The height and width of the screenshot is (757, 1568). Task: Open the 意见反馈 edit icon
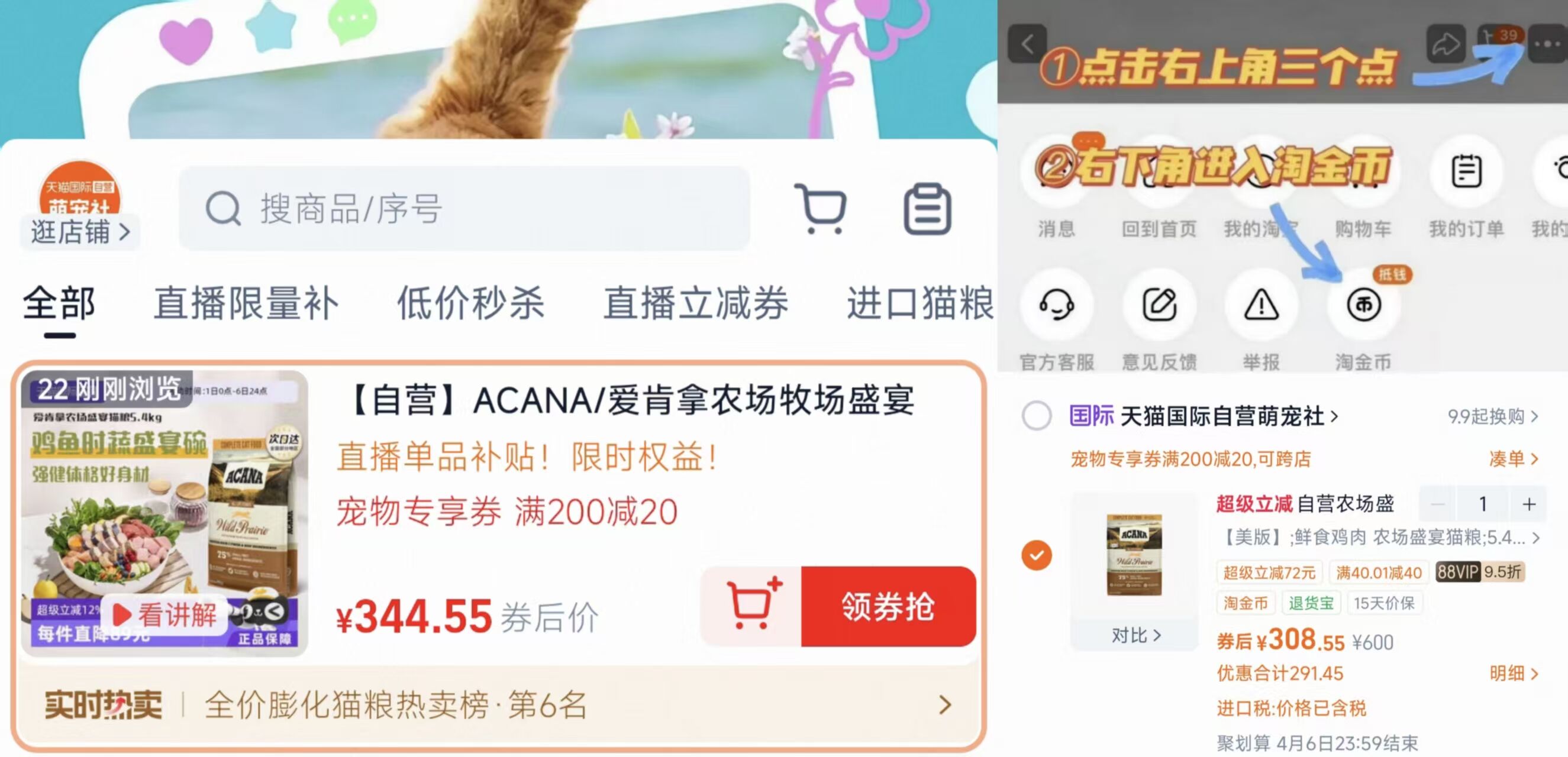click(x=1159, y=305)
